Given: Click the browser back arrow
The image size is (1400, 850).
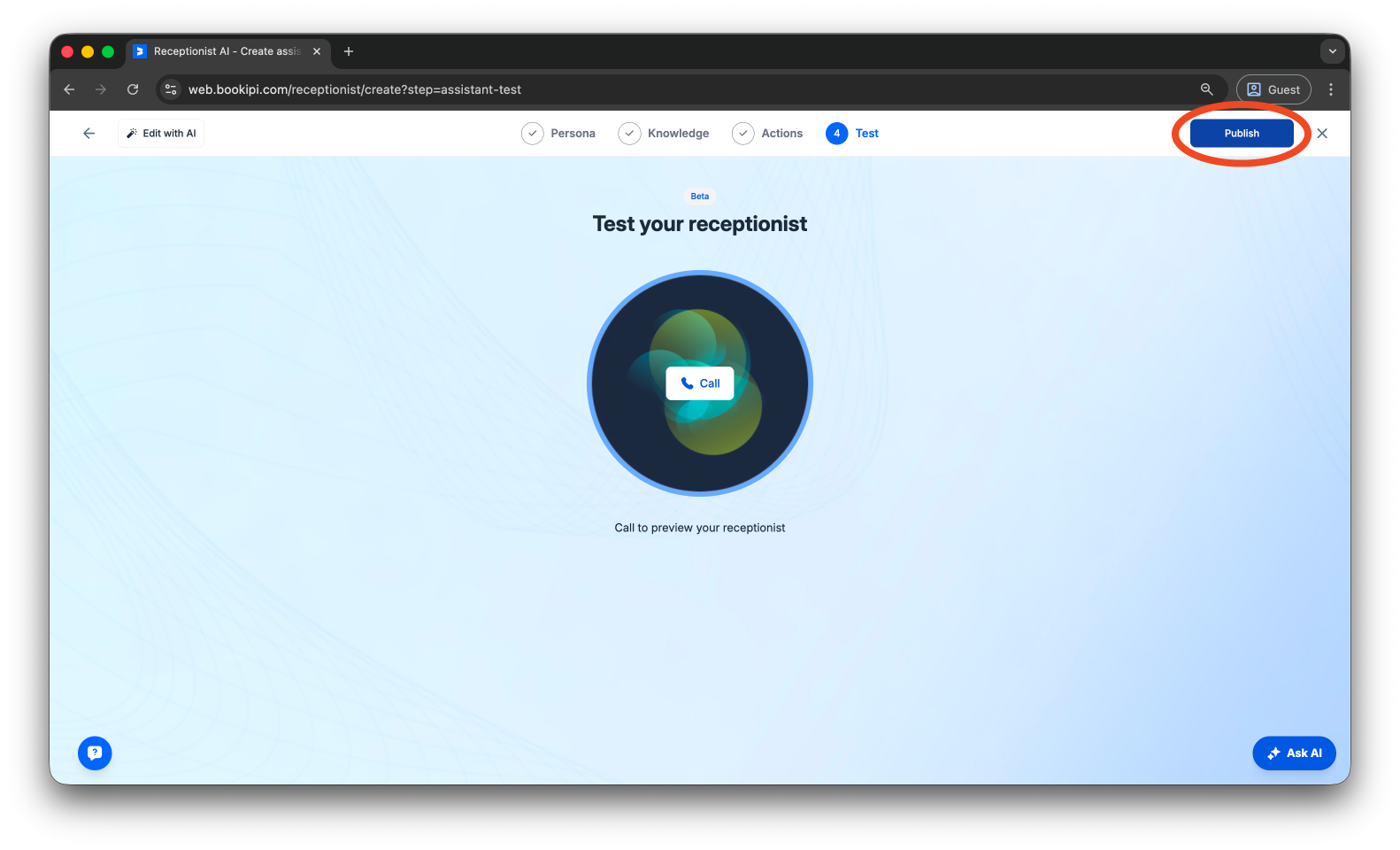Looking at the screenshot, I should coord(69,89).
